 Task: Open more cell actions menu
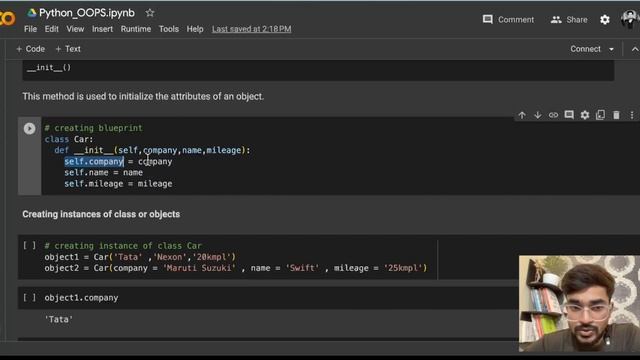click(x=632, y=115)
